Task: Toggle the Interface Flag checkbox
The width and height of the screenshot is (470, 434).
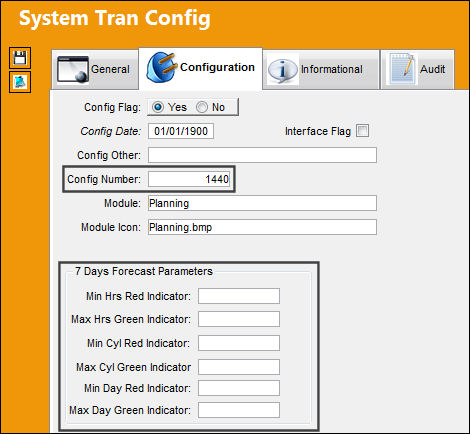Action: (362, 131)
